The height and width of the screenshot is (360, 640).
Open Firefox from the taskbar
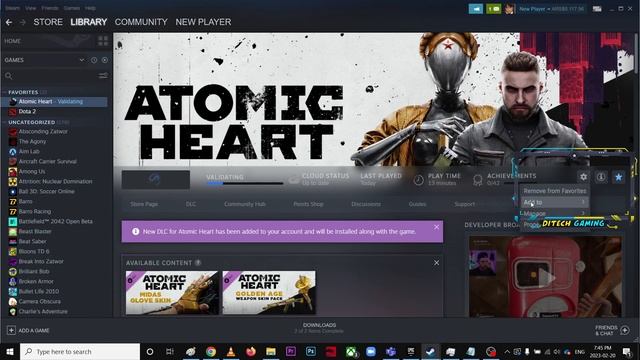[x=251, y=351]
